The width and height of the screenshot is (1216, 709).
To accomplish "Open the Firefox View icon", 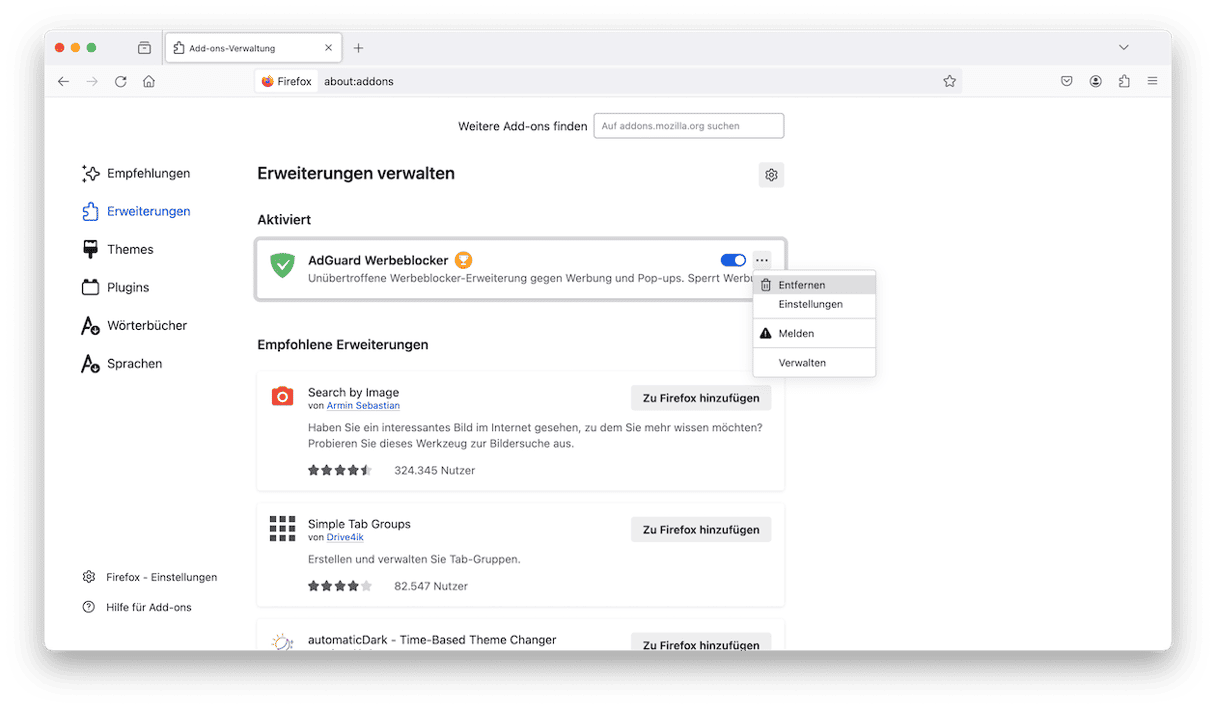I will pos(144,48).
